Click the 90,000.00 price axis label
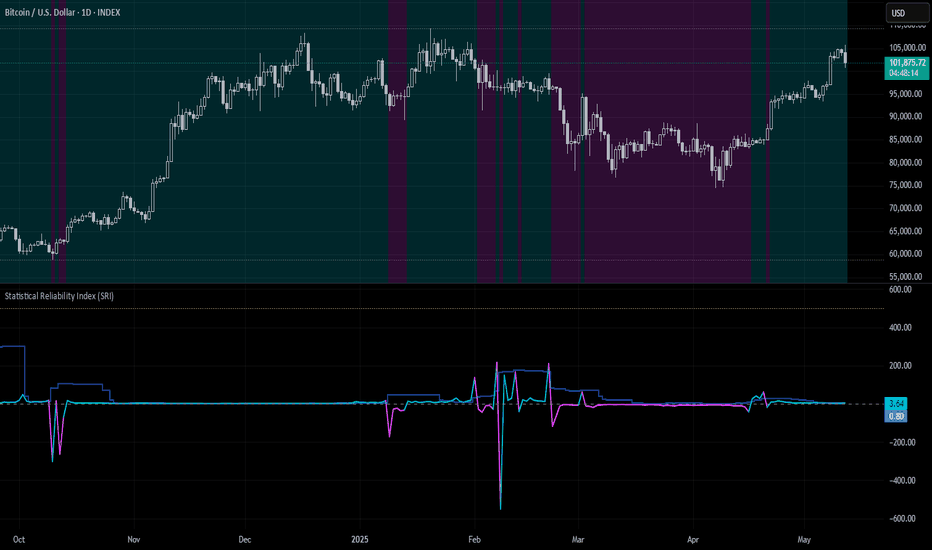 point(906,116)
